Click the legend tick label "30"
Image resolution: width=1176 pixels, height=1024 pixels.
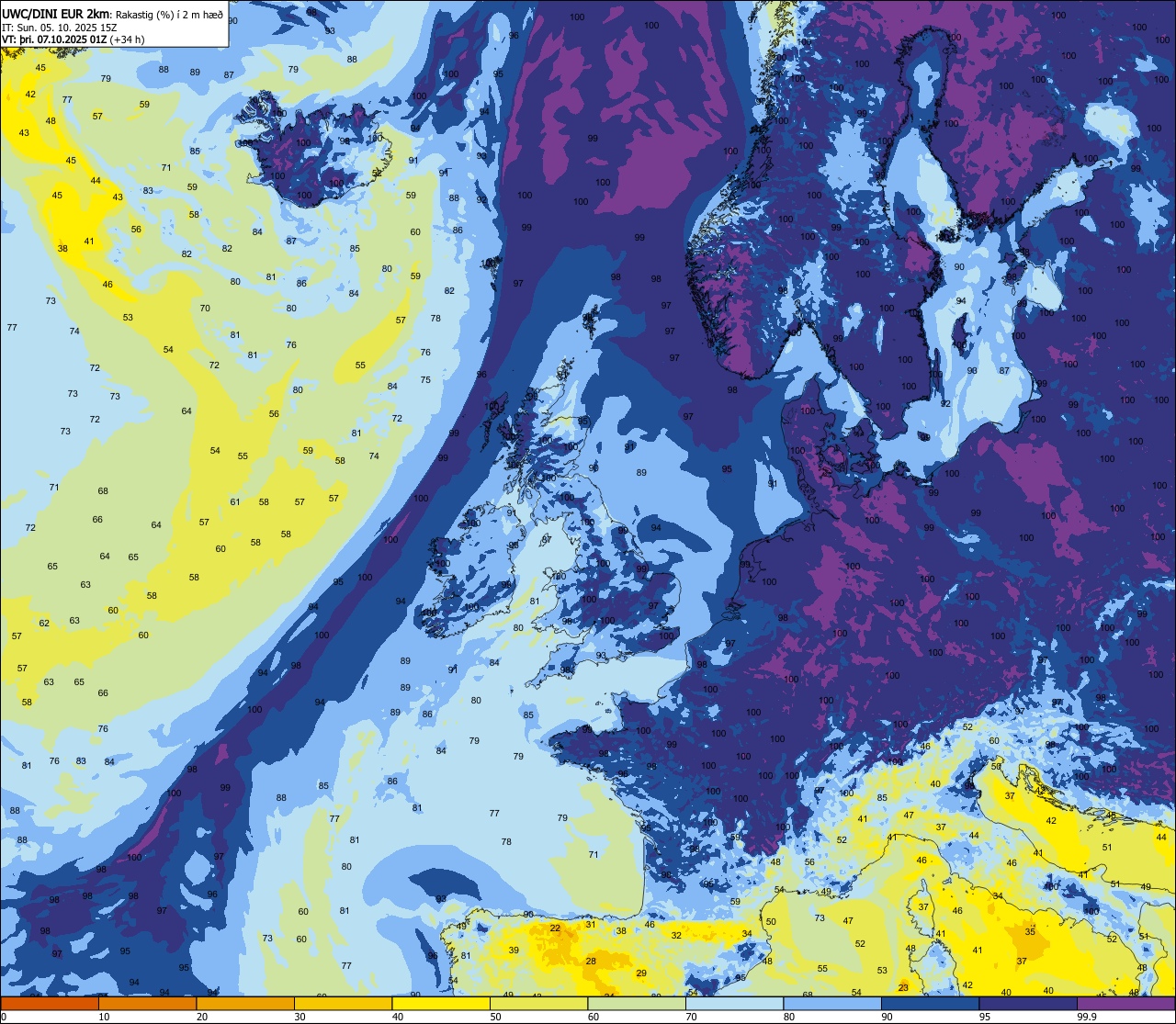coord(300,1017)
